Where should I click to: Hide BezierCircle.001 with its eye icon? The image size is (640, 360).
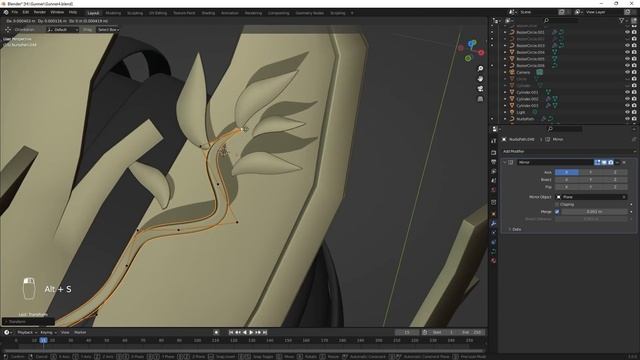click(x=627, y=32)
